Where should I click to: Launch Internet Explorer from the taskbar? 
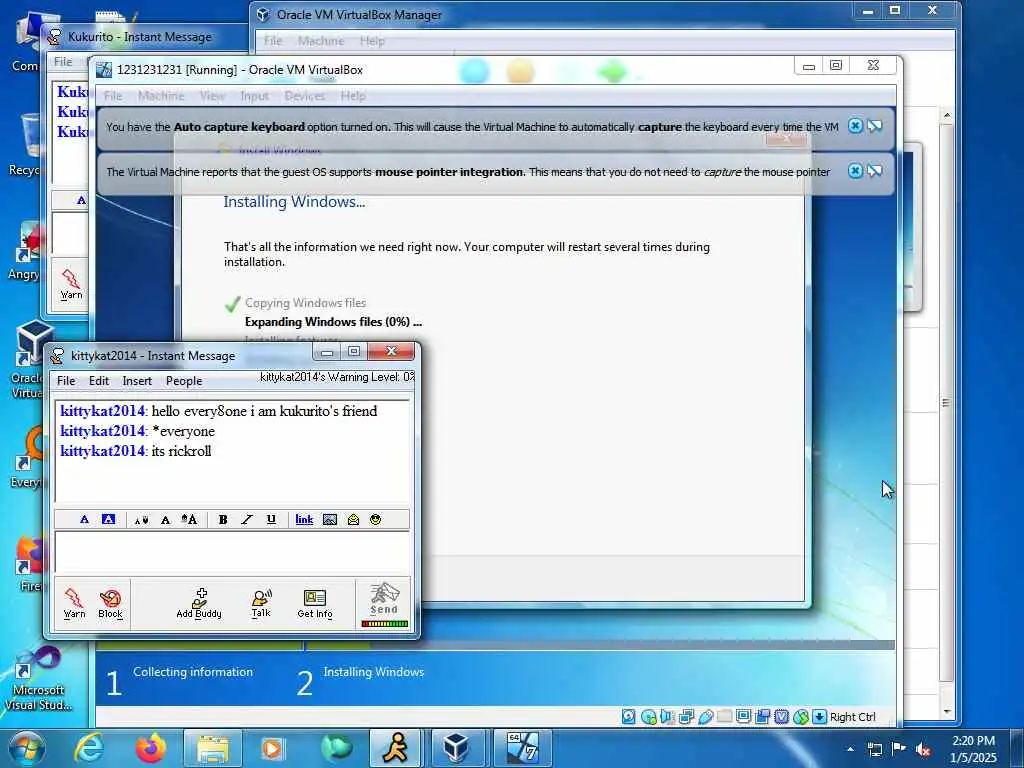click(89, 748)
